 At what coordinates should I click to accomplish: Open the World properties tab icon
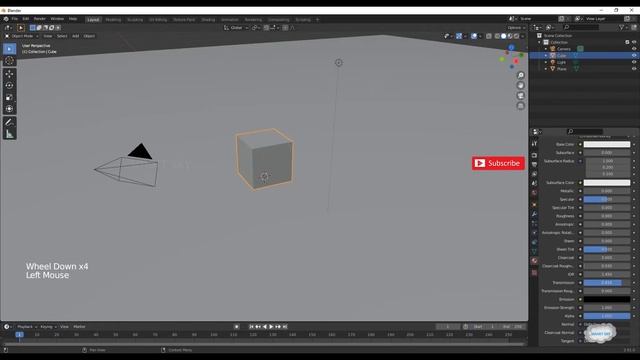coord(534,193)
